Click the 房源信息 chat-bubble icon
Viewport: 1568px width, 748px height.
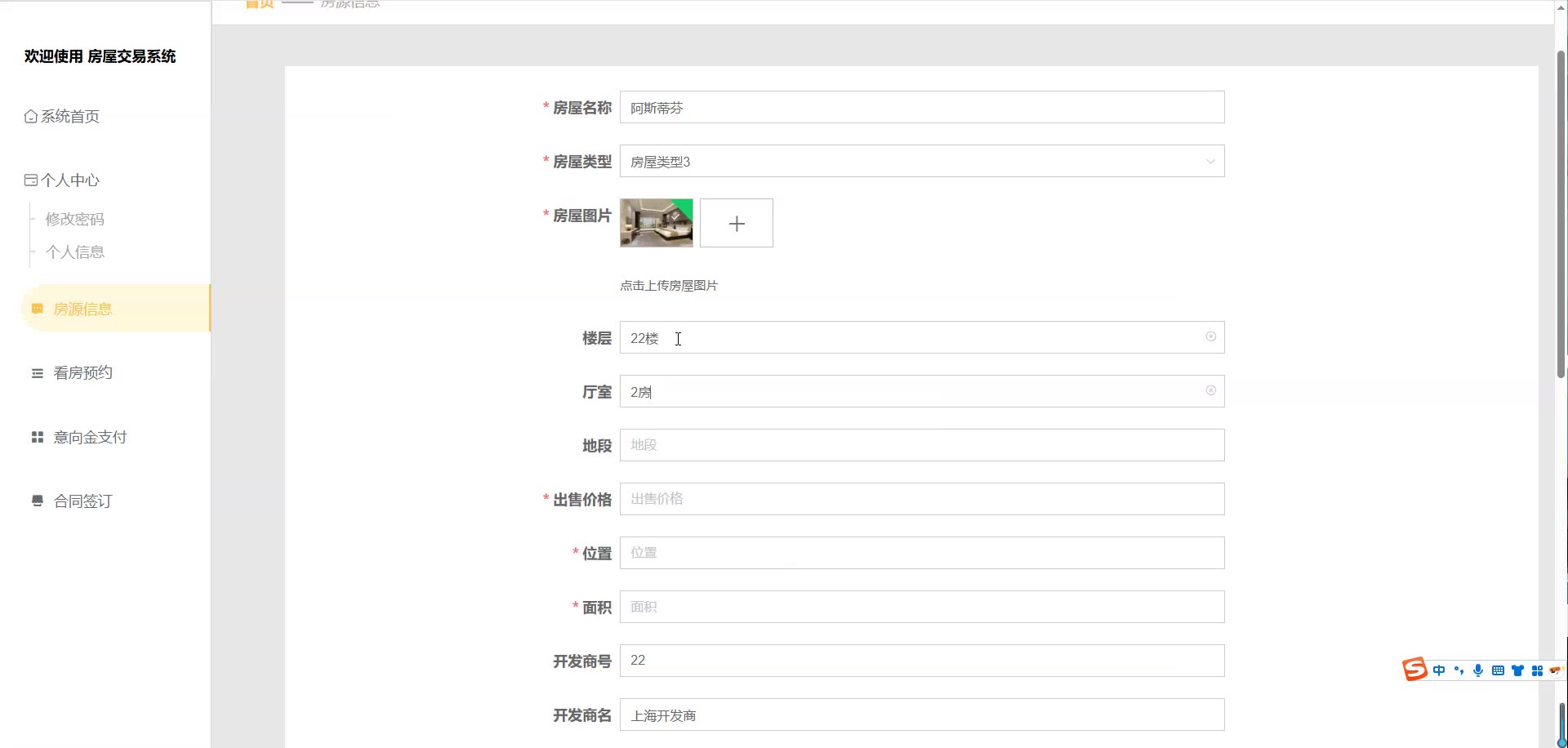tap(37, 309)
